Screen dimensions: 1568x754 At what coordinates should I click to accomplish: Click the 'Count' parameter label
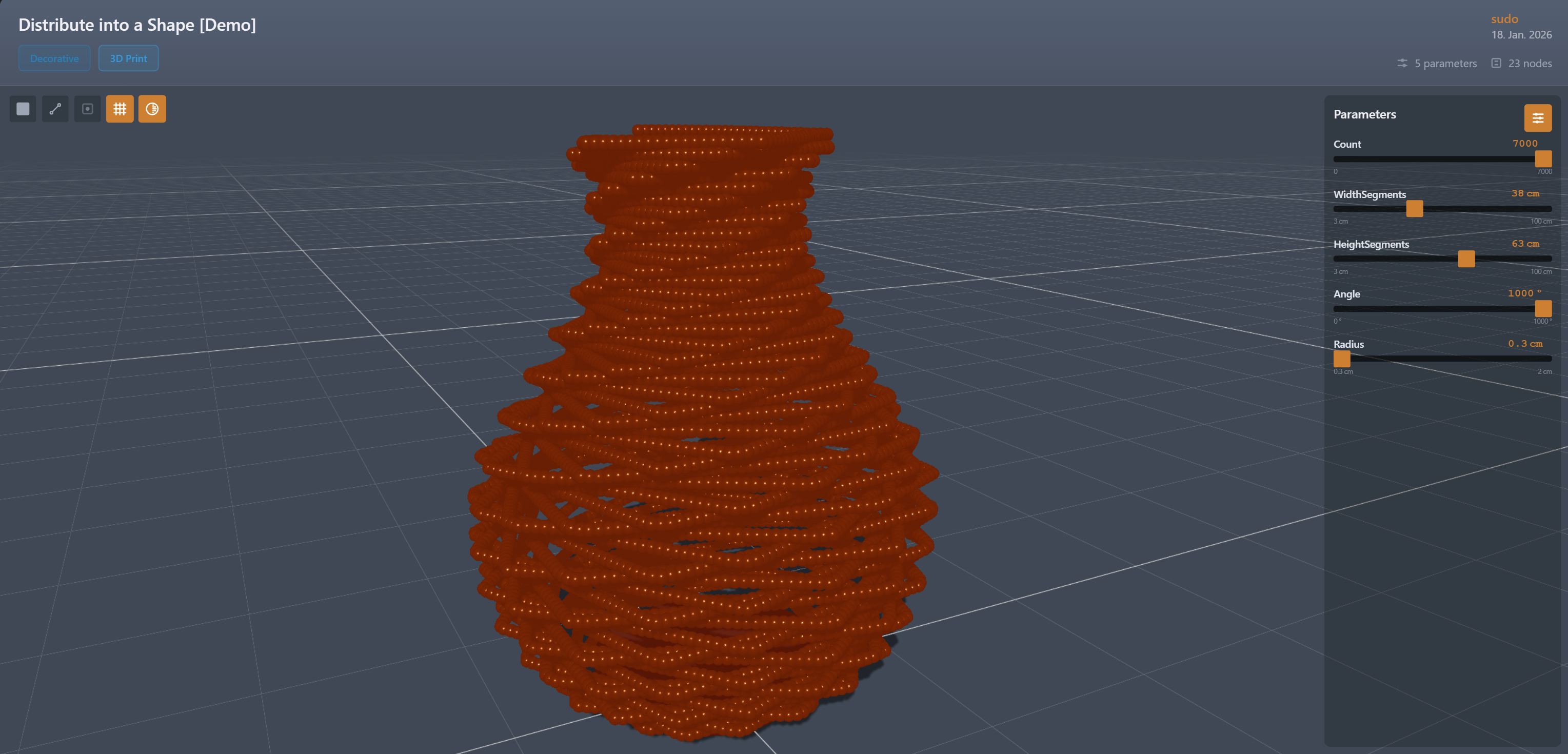click(x=1347, y=144)
